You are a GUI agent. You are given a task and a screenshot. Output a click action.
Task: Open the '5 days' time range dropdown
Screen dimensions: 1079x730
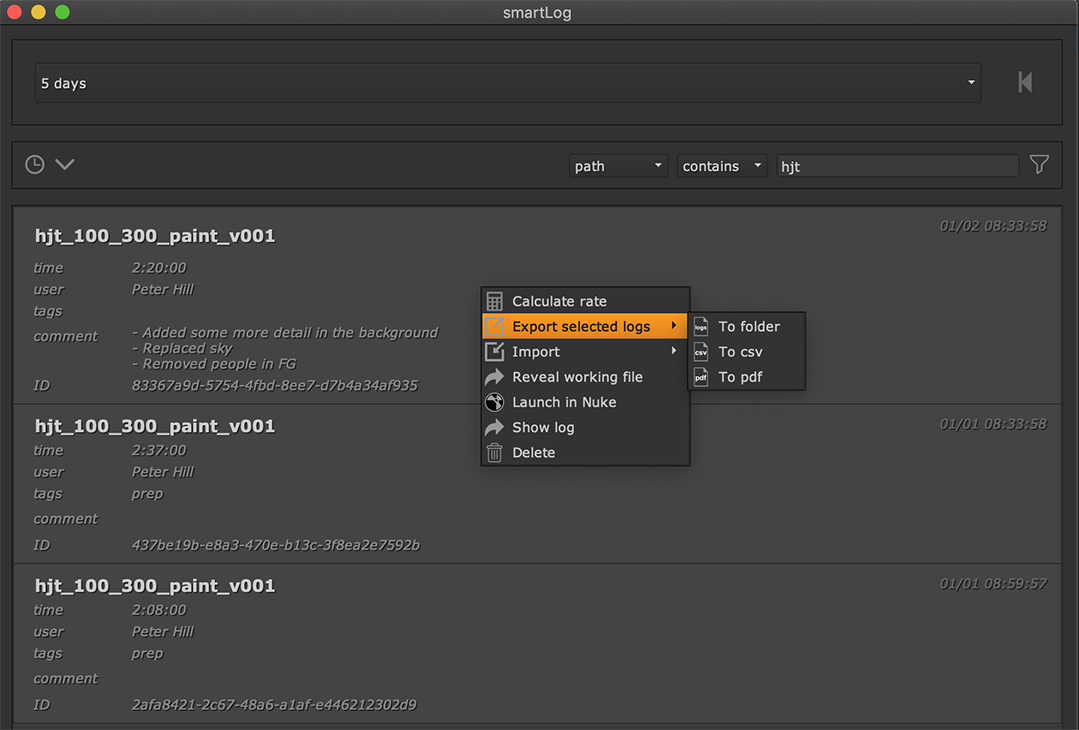[507, 83]
